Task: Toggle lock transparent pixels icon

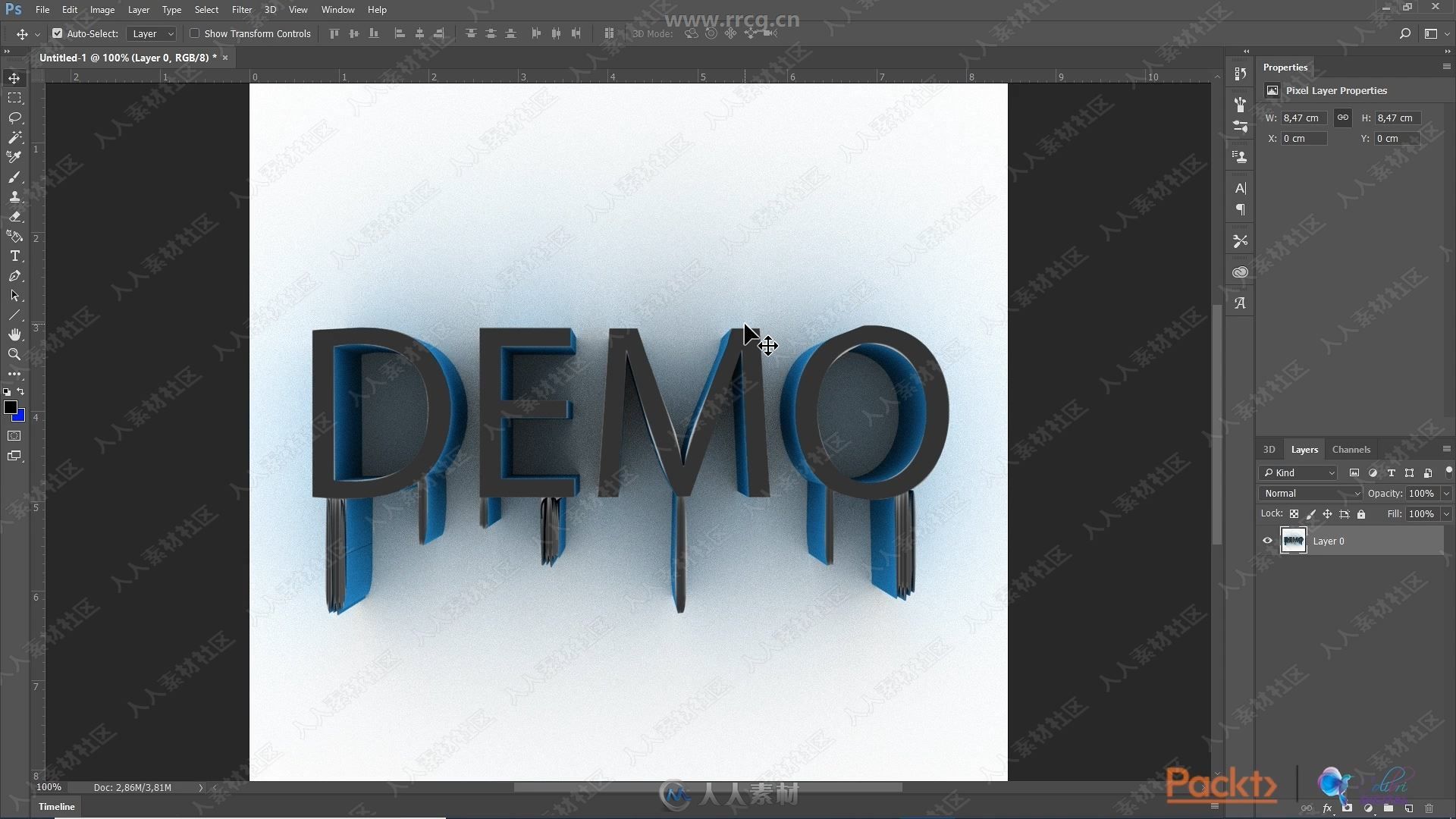Action: point(1293,514)
